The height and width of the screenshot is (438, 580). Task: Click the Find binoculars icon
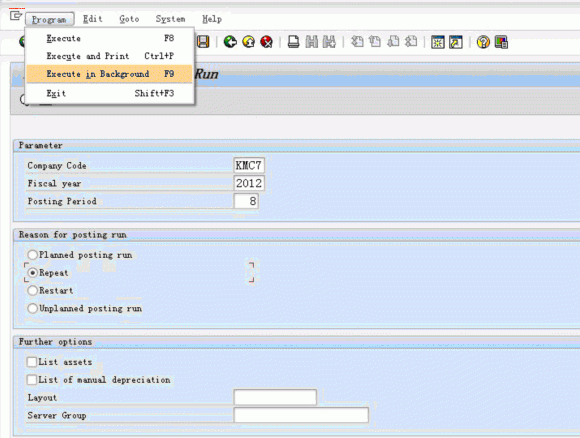(x=311, y=42)
